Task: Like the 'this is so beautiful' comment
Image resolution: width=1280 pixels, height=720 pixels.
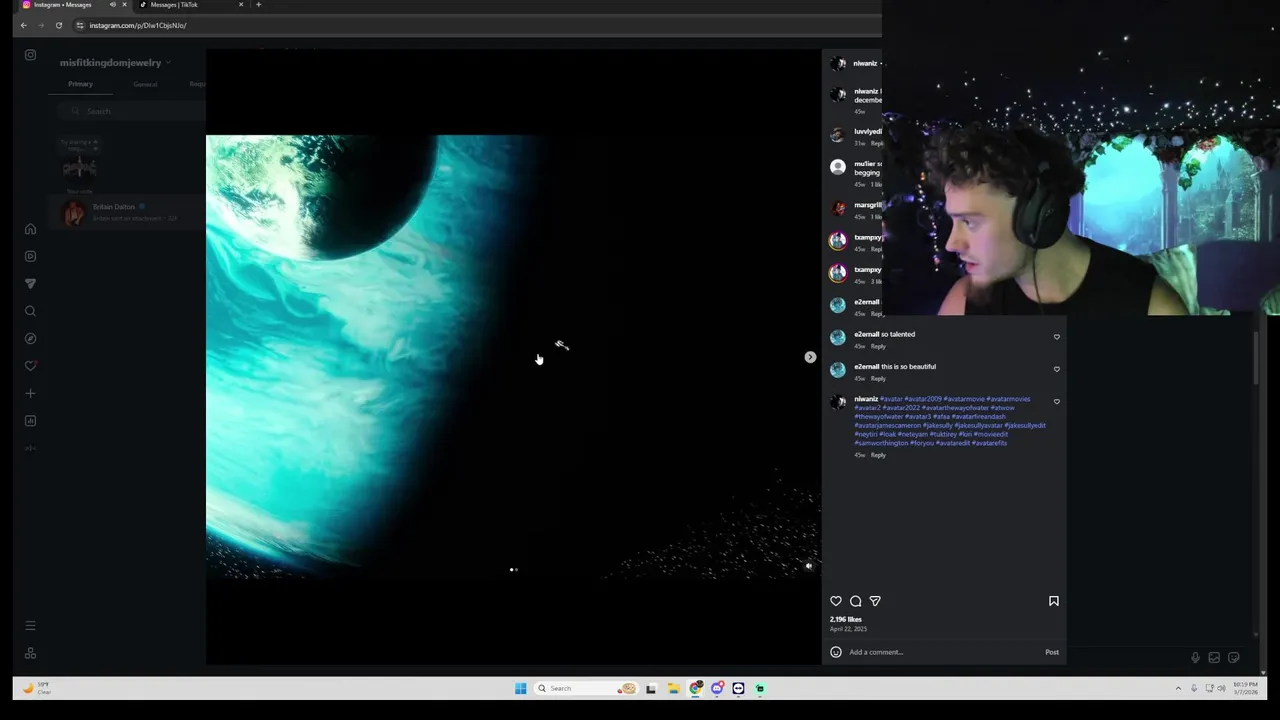Action: click(1057, 369)
